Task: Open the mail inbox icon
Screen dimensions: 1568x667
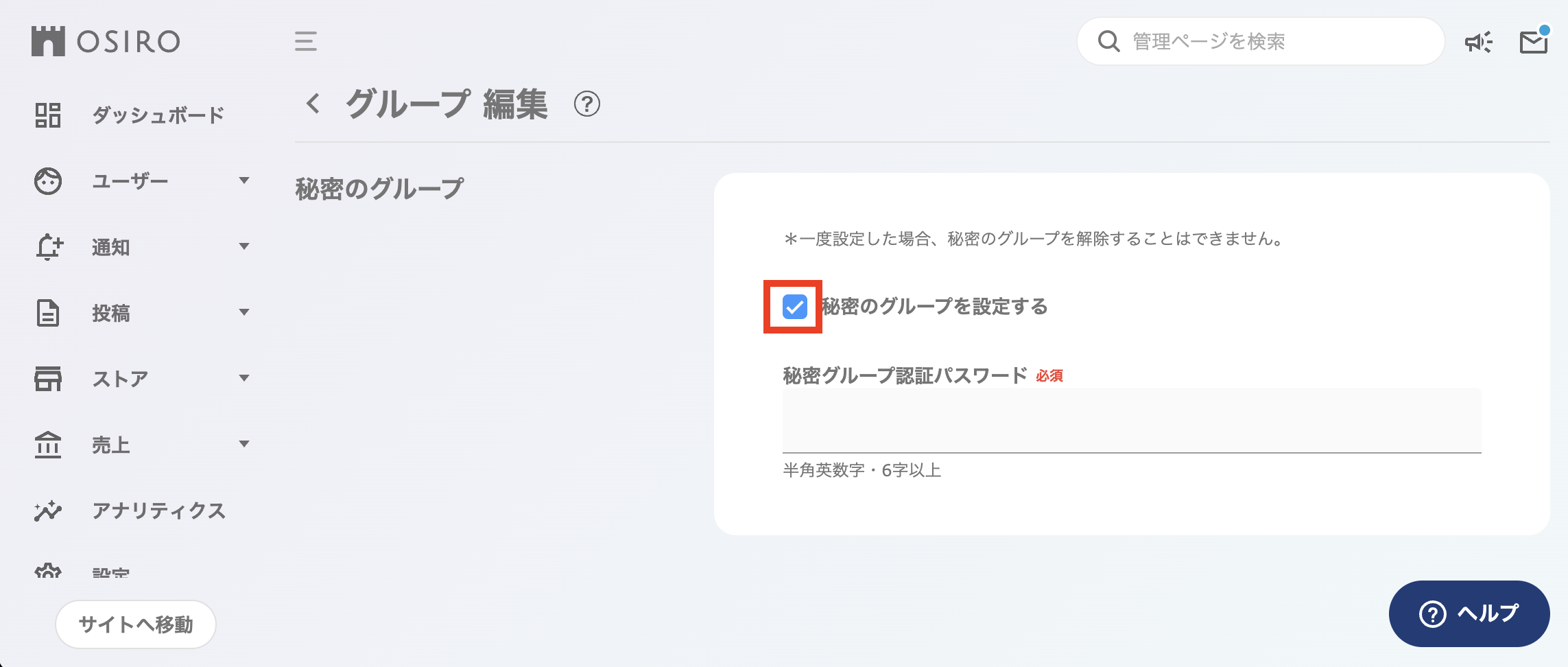Action: tap(1533, 42)
